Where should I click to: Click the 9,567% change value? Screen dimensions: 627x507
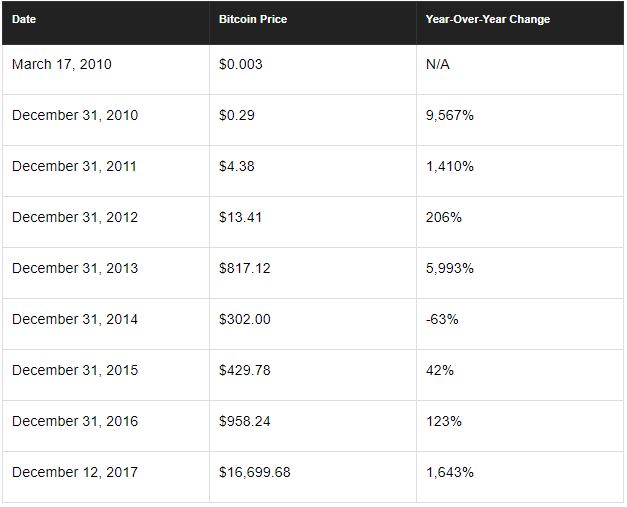(449, 115)
